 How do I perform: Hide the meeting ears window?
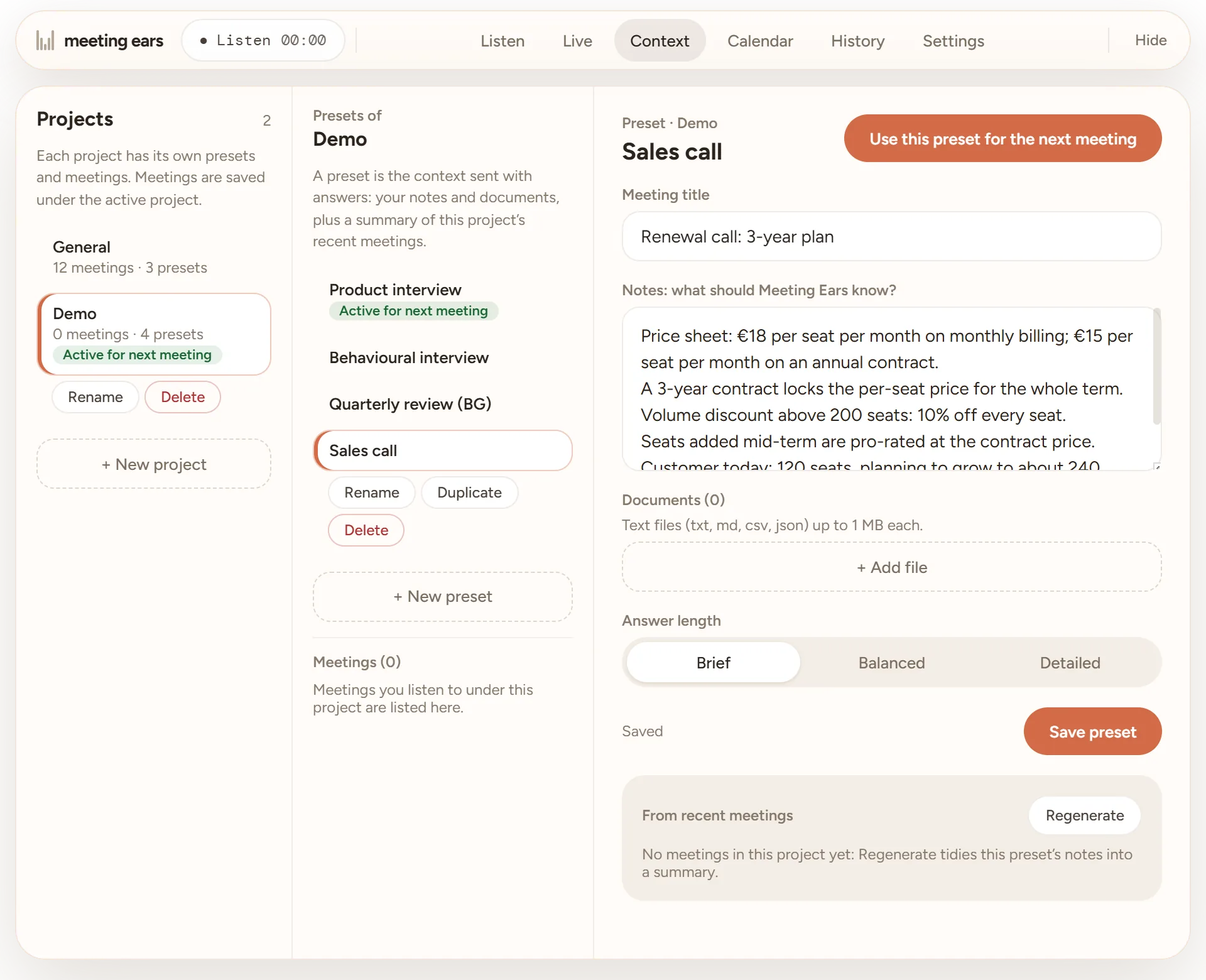point(1150,40)
